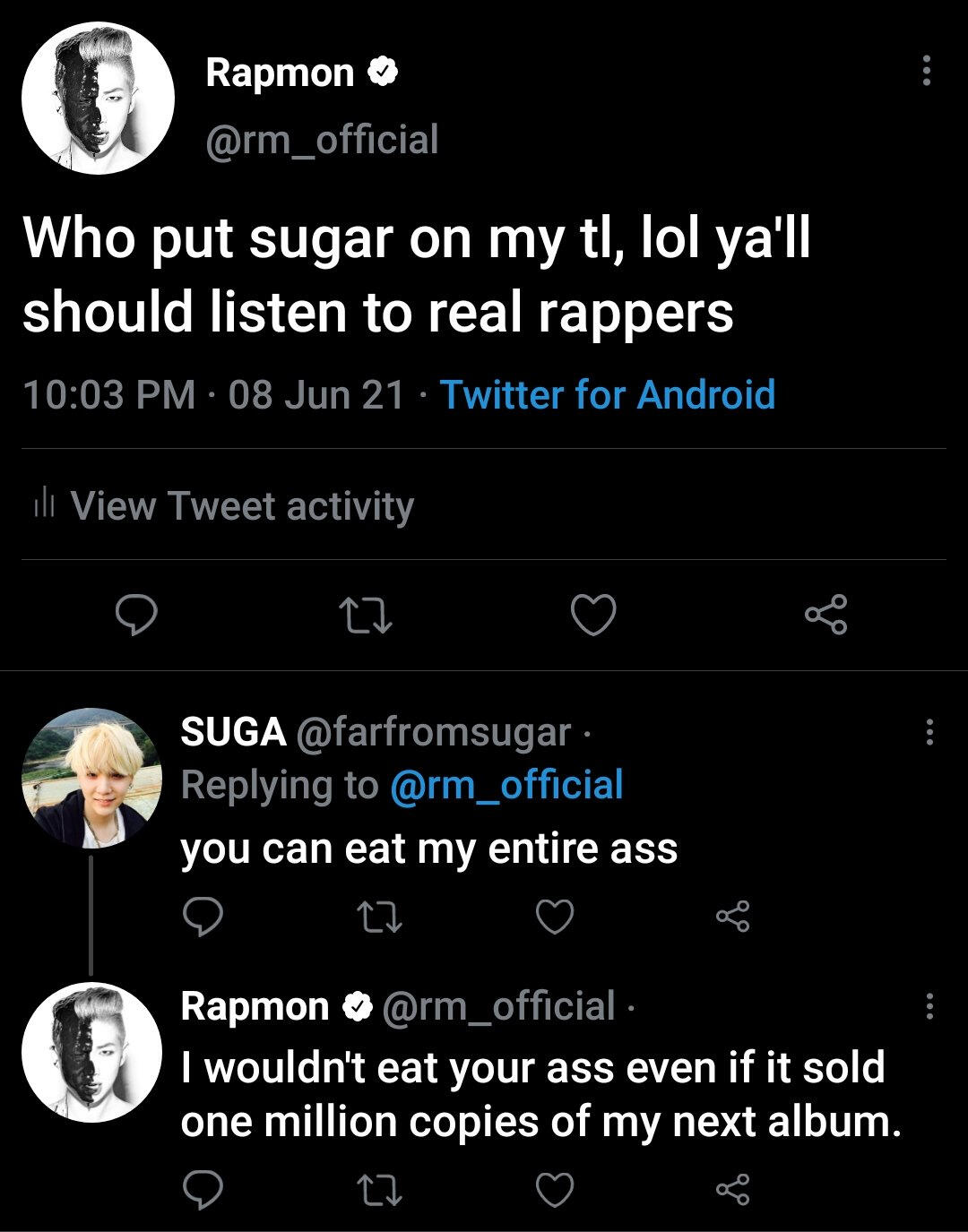
Task: Click the Twitter for Android link
Action: 608,394
